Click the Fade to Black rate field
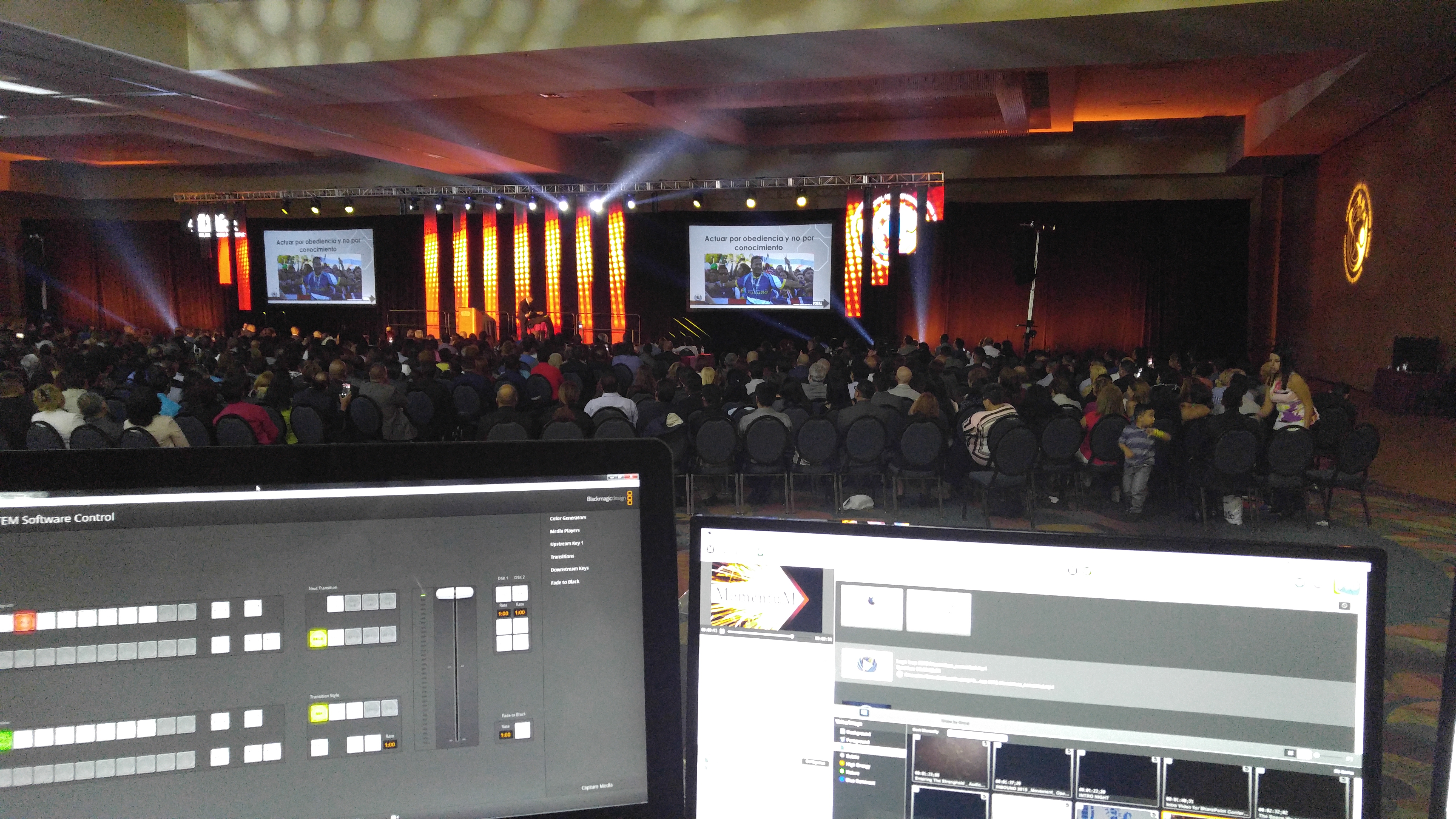Image resolution: width=1456 pixels, height=819 pixels. tap(505, 735)
